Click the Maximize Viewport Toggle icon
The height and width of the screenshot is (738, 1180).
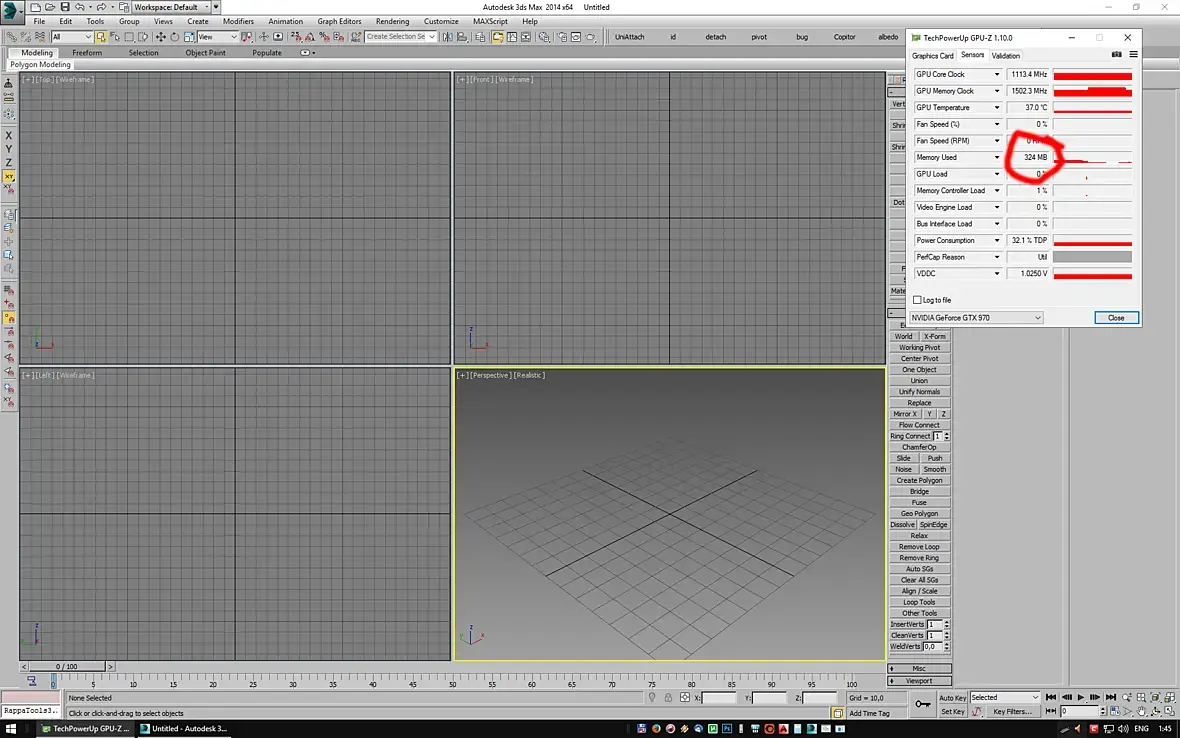click(1170, 711)
